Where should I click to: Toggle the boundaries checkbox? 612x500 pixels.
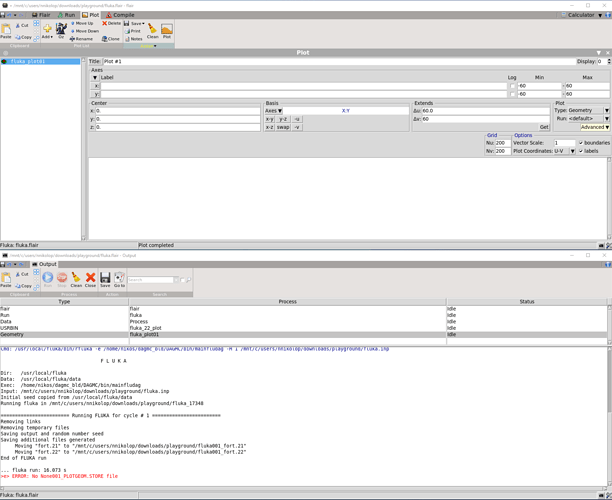[x=581, y=143]
